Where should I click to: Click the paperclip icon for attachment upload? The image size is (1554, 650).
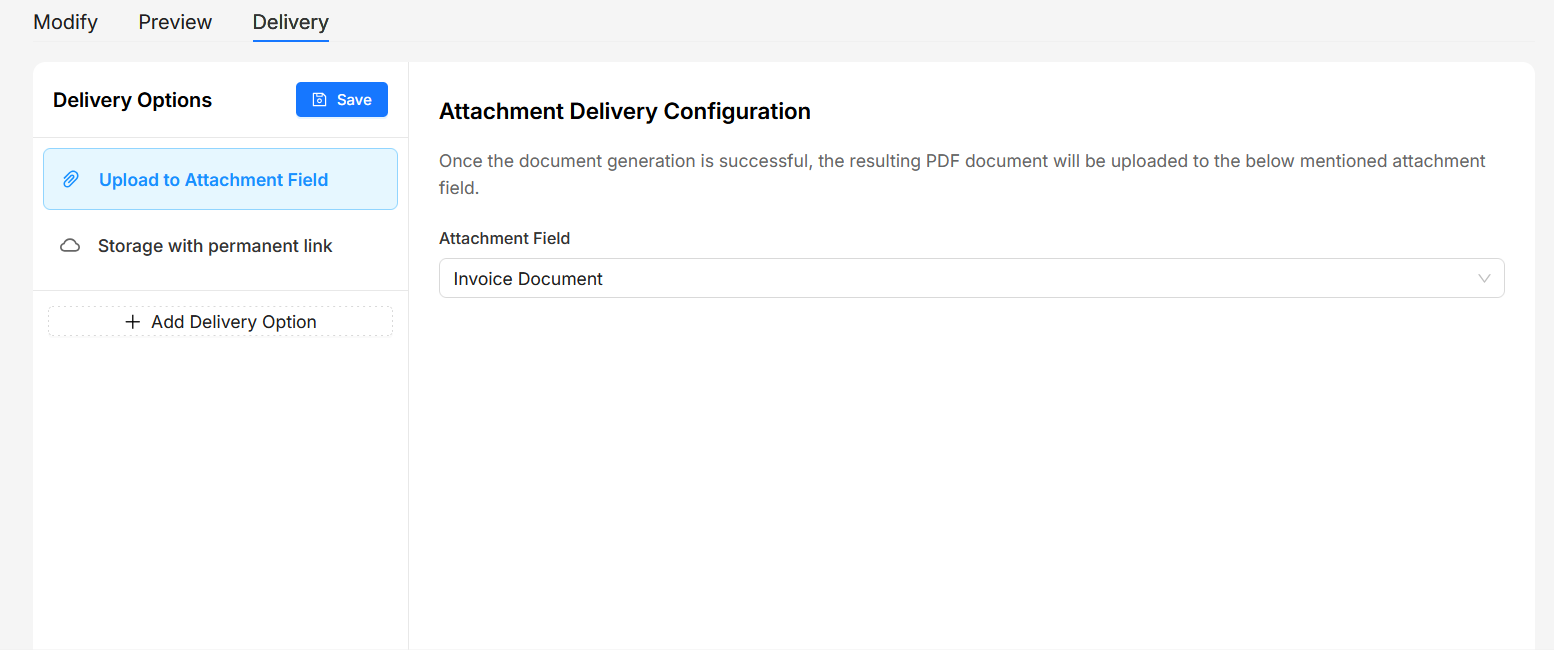71,180
